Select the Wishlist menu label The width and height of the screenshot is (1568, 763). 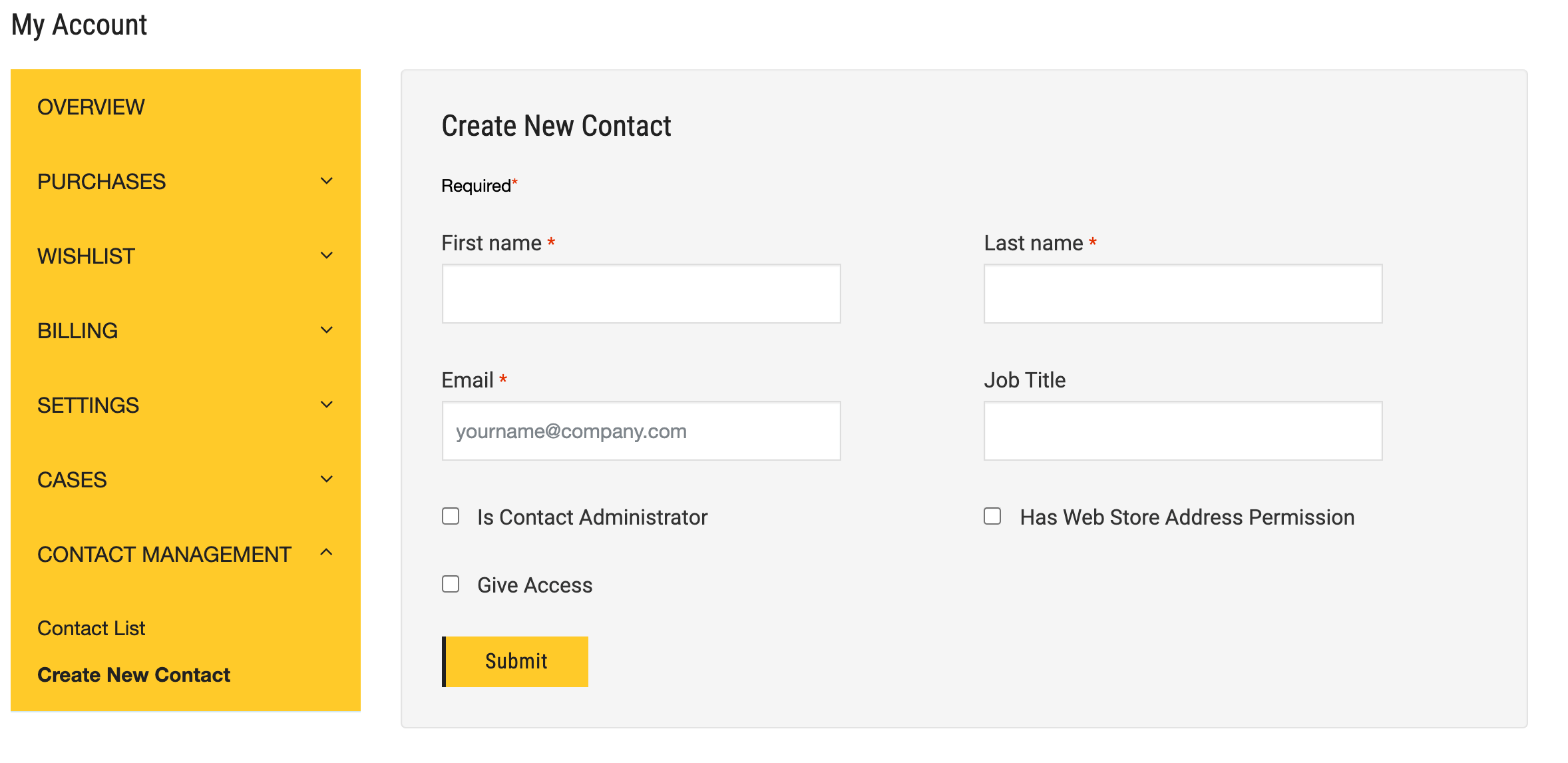(87, 256)
